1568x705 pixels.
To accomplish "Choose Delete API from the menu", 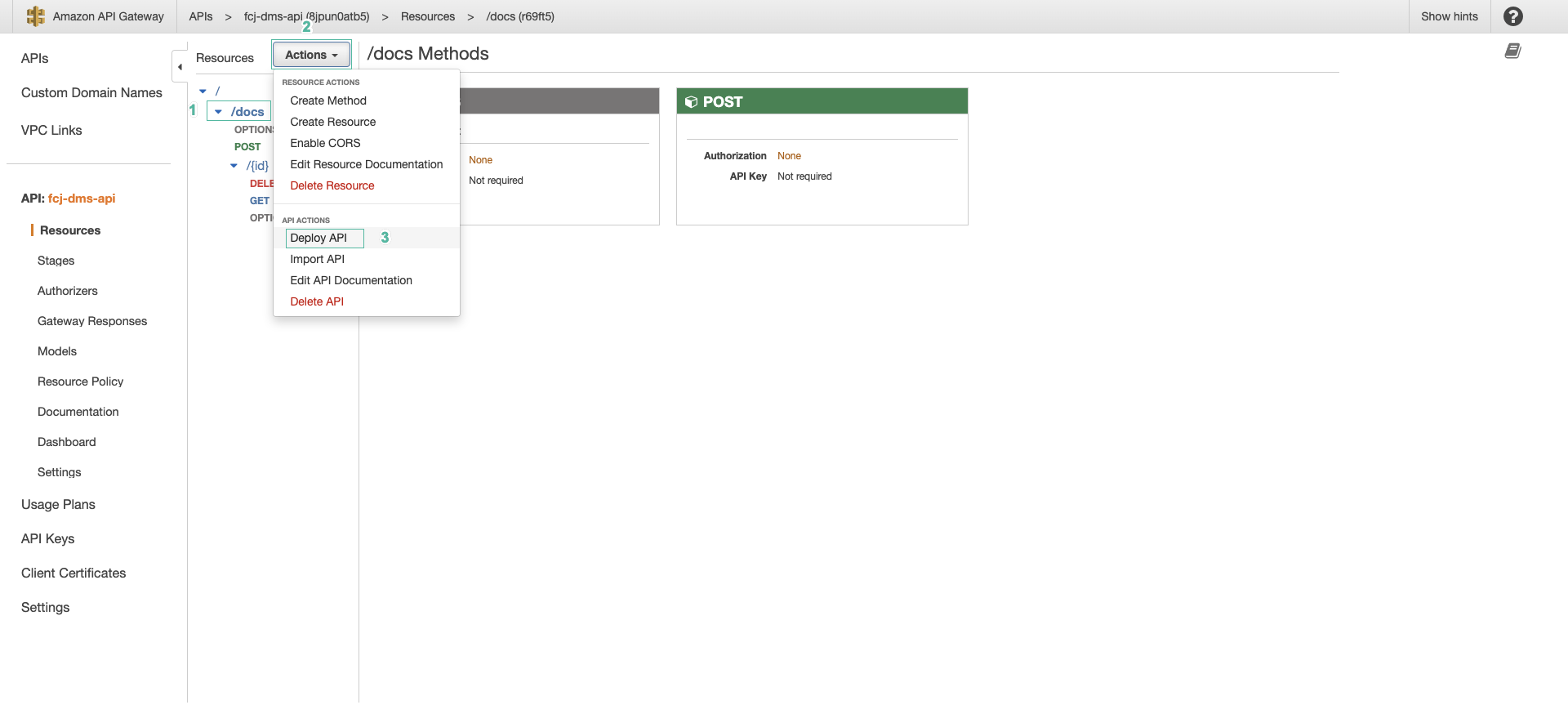I will pyautogui.click(x=317, y=301).
